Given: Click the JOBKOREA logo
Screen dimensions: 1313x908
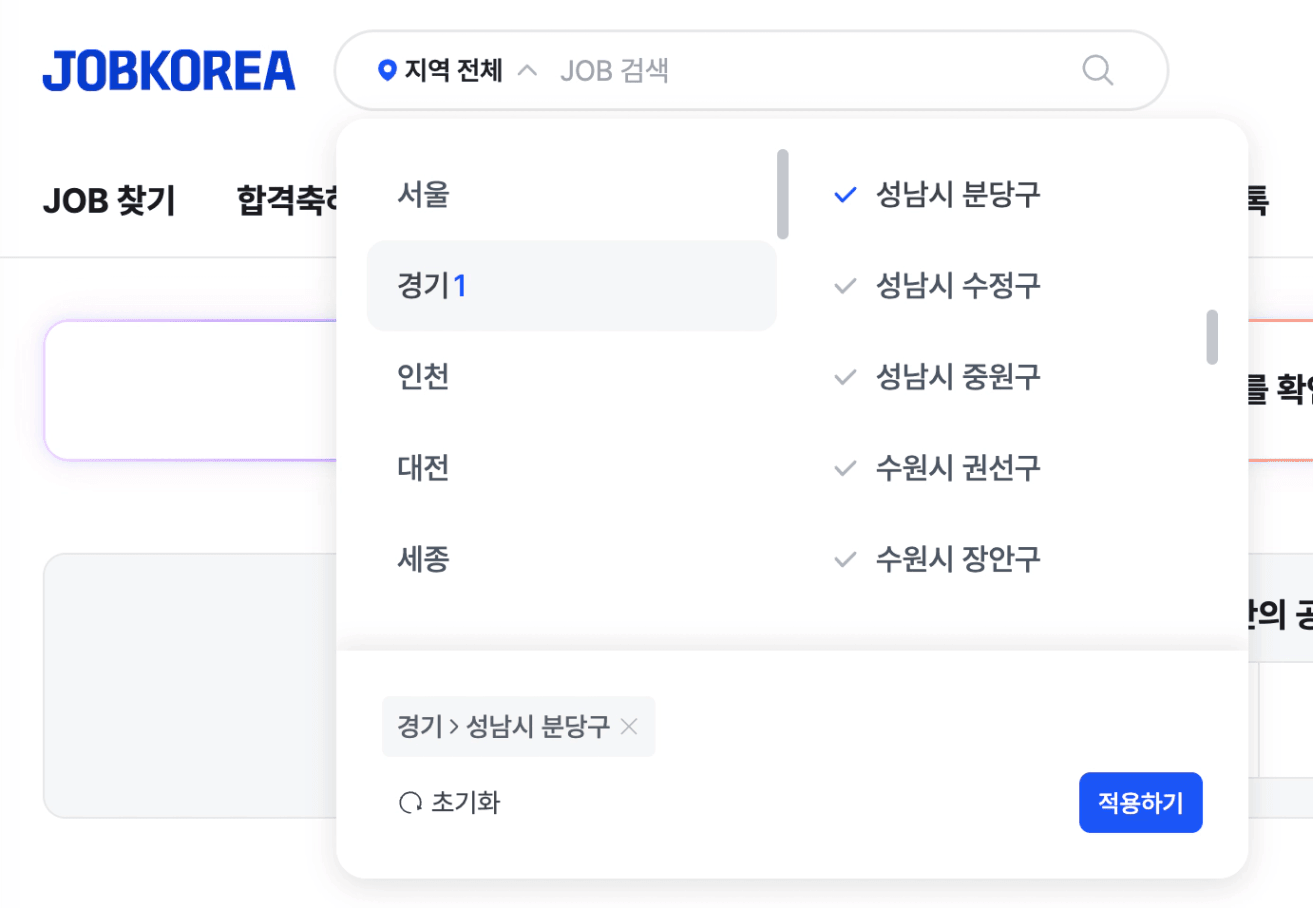Looking at the screenshot, I should [x=169, y=71].
